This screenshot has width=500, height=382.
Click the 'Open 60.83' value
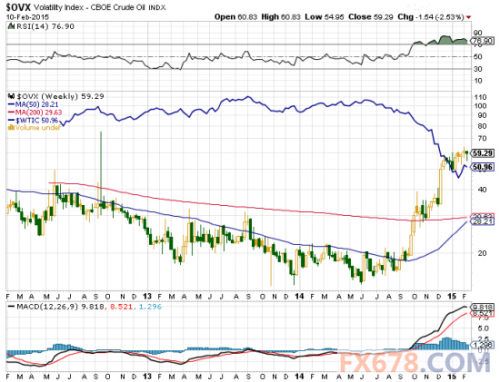[236, 17]
